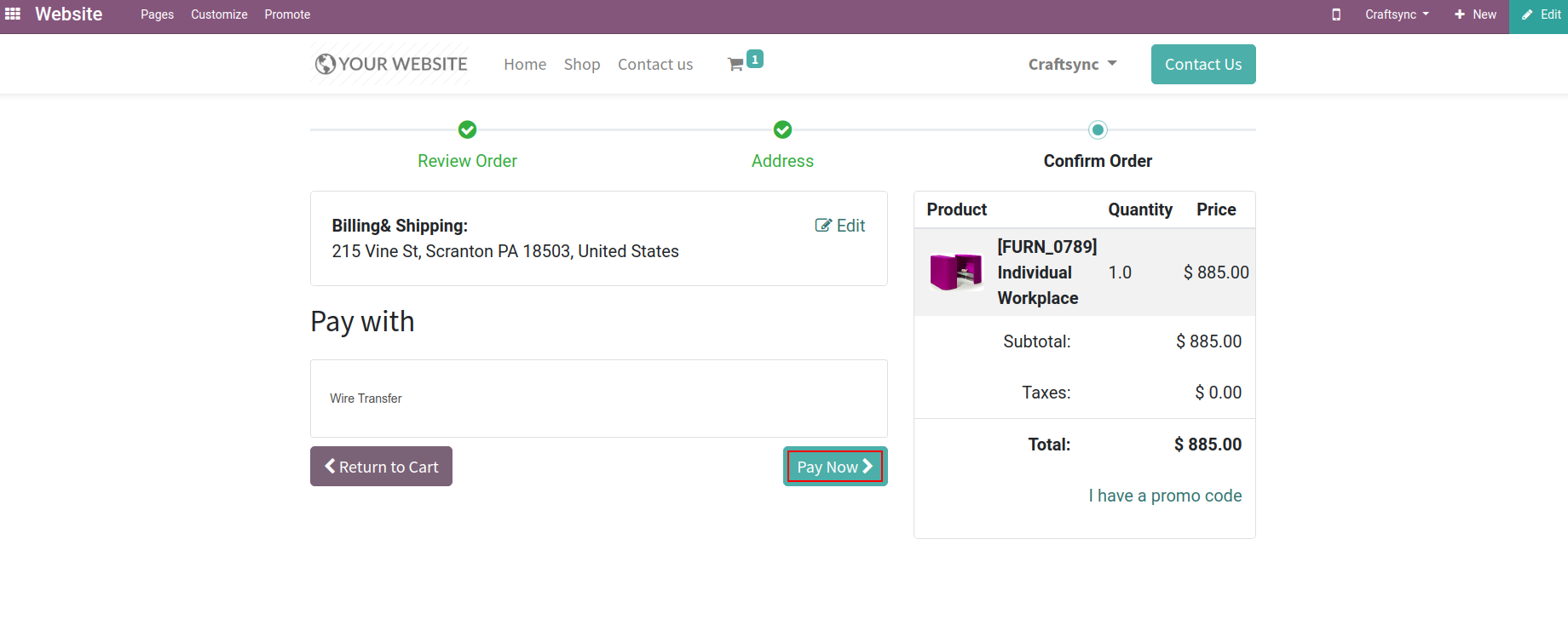The width and height of the screenshot is (1568, 631).
Task: Open the Promote menu
Action: [x=287, y=14]
